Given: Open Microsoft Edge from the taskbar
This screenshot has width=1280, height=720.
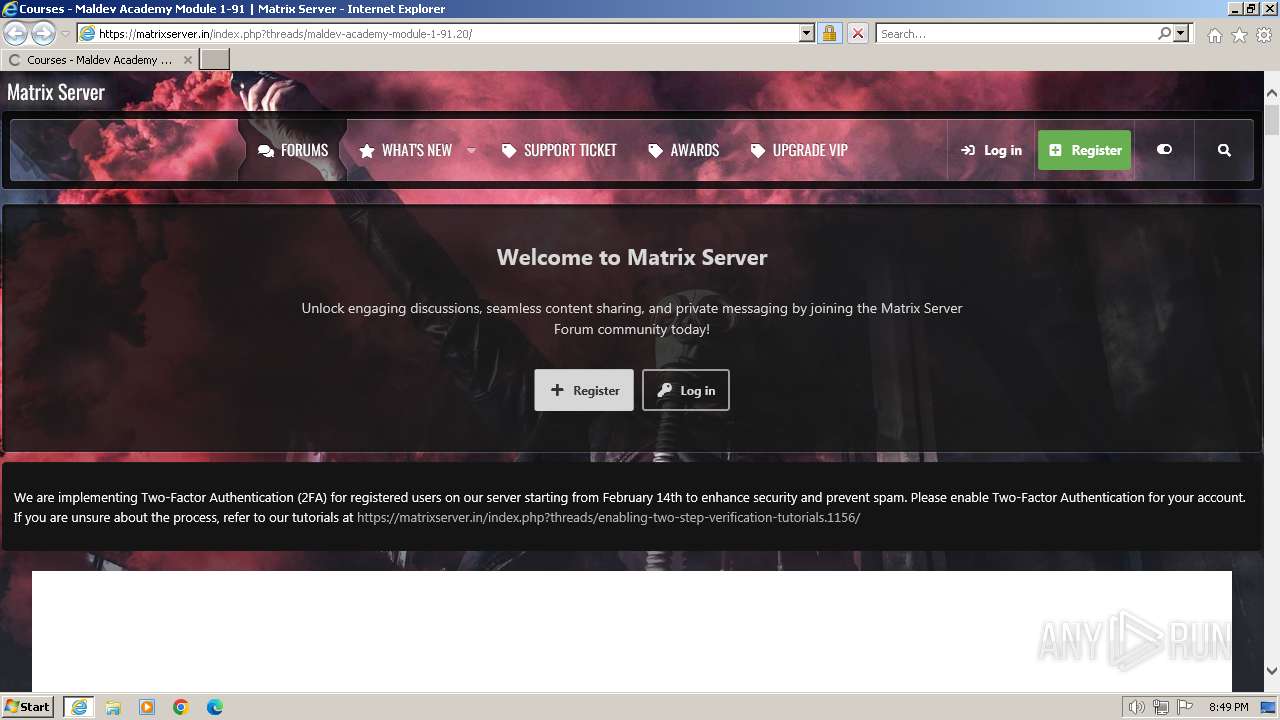Looking at the screenshot, I should [215, 707].
